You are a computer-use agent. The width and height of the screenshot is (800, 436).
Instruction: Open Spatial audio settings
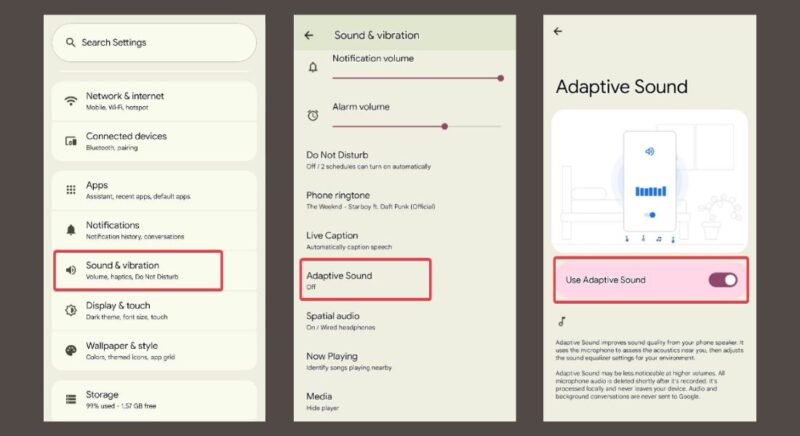404,321
